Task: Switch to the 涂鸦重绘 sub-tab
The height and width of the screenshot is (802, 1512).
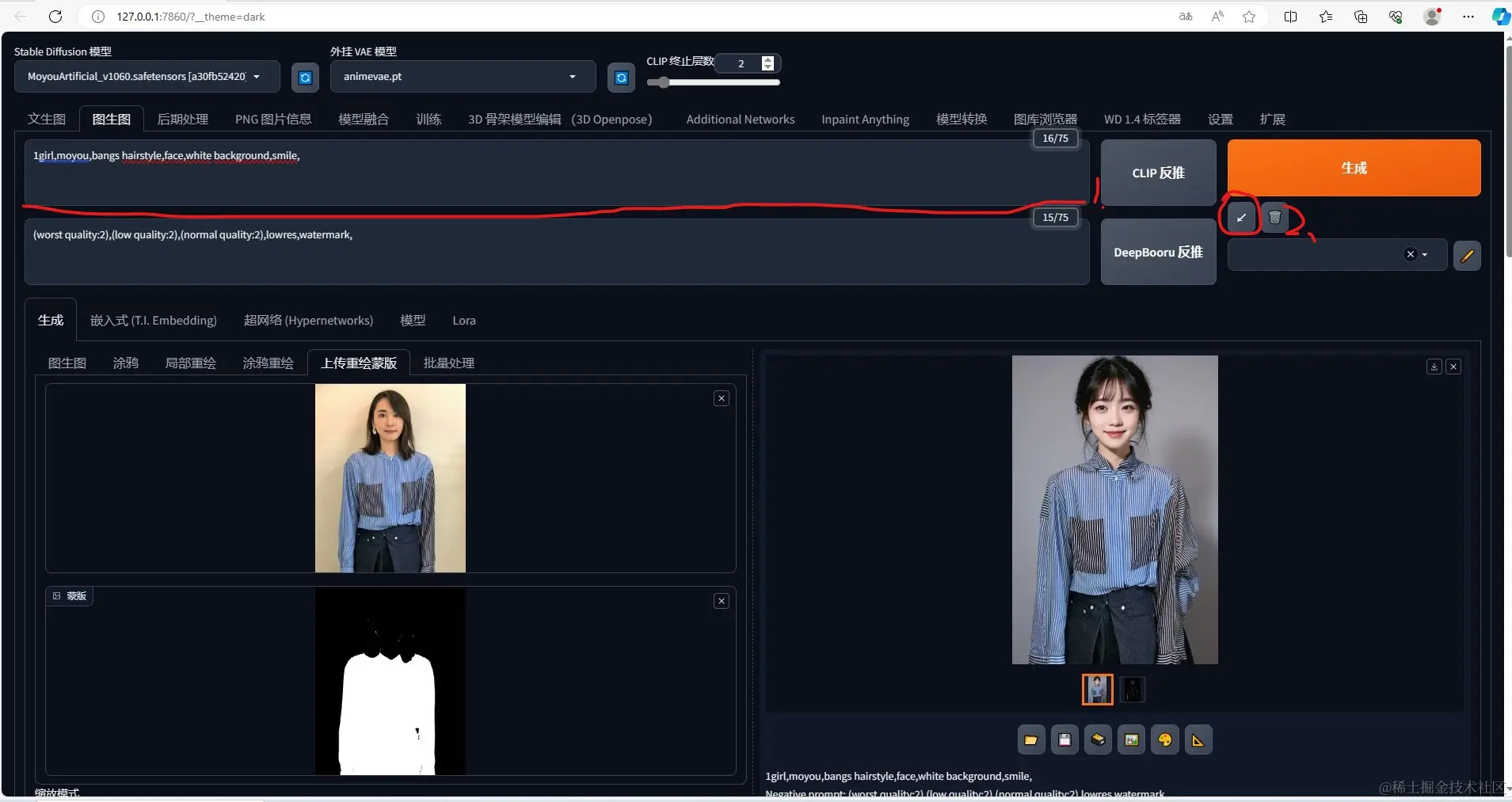Action: [268, 363]
